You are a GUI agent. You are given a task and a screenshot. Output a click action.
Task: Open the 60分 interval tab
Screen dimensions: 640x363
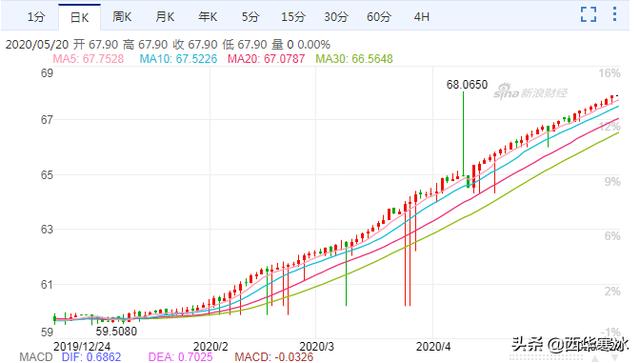click(379, 17)
